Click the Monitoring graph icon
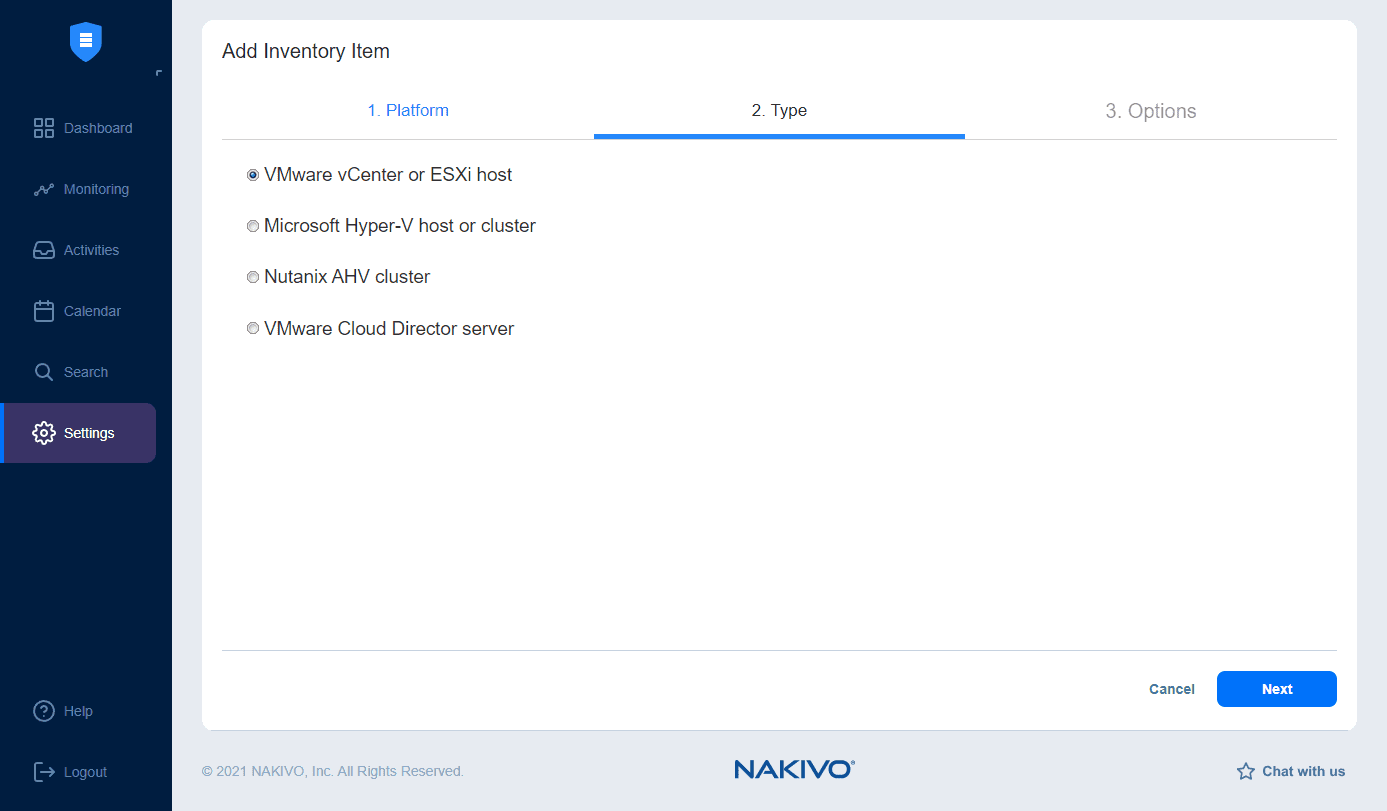This screenshot has height=811, width=1387. coord(44,189)
